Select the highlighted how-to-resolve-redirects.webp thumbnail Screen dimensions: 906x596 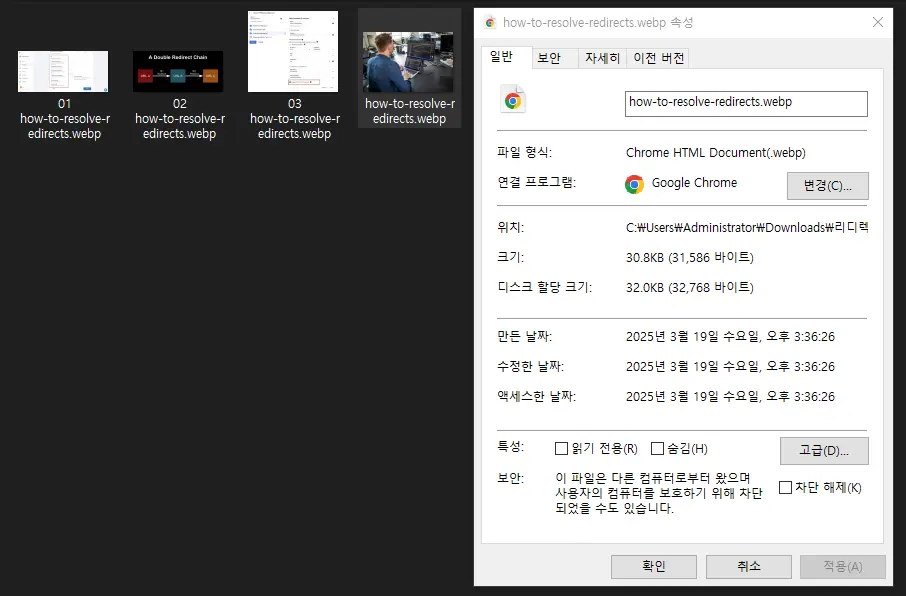click(408, 50)
